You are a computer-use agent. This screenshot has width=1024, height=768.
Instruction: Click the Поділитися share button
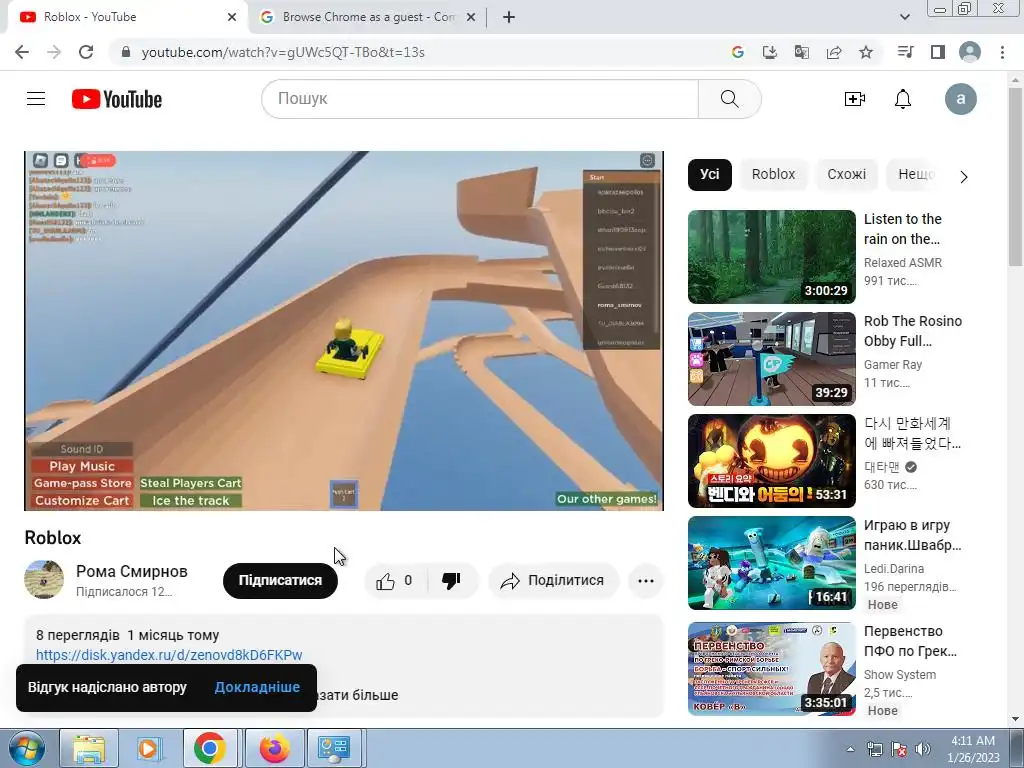point(553,581)
